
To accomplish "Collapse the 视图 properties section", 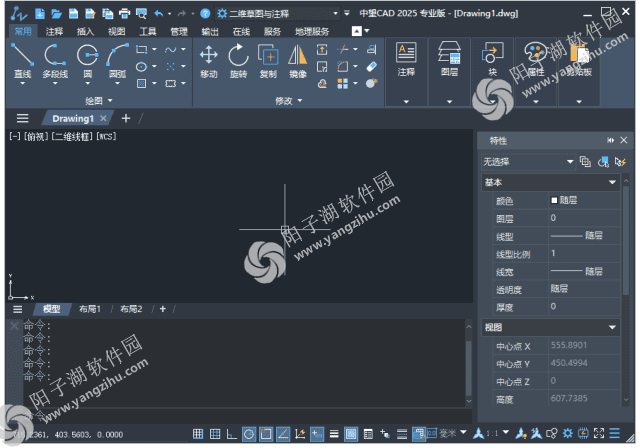I will pyautogui.click(x=612, y=328).
